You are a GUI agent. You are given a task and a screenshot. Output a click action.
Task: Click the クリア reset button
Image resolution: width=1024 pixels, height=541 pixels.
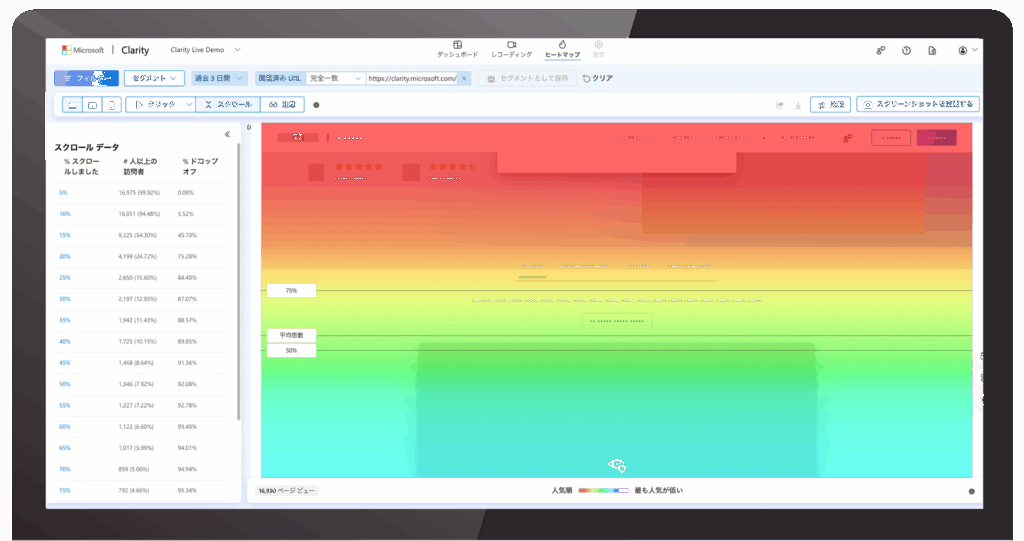(x=598, y=78)
